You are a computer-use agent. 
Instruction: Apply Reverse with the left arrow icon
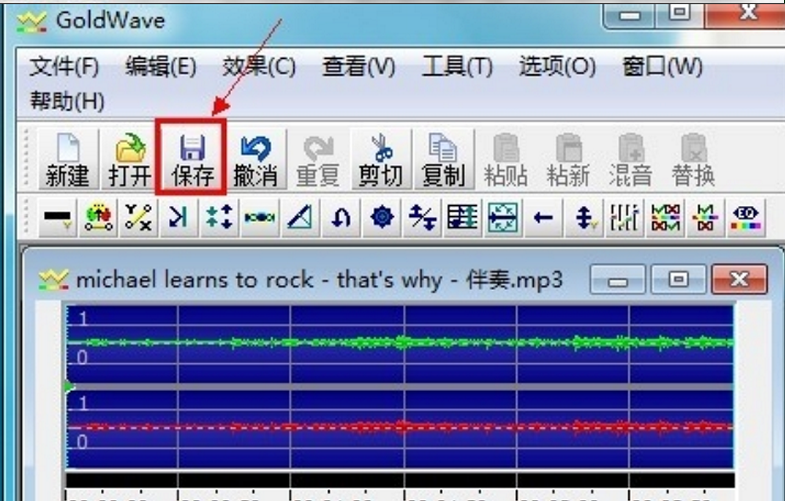(544, 218)
